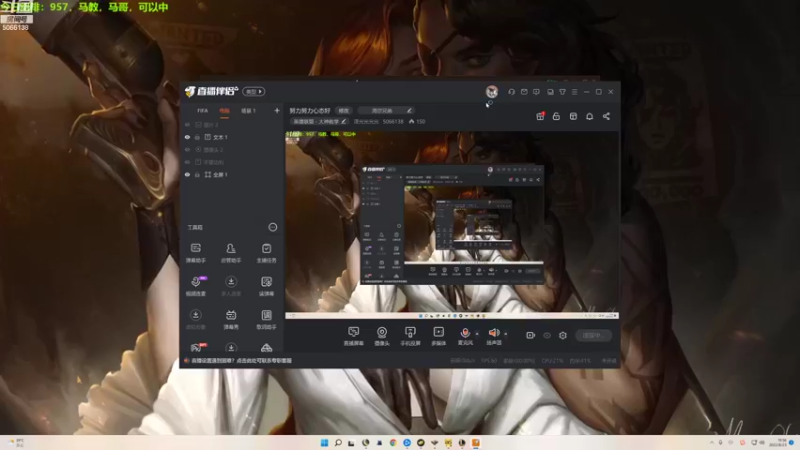Image resolution: width=800 pixels, height=450 pixels.
Task: Open Search on the Windows taskbar
Action: click(338, 443)
